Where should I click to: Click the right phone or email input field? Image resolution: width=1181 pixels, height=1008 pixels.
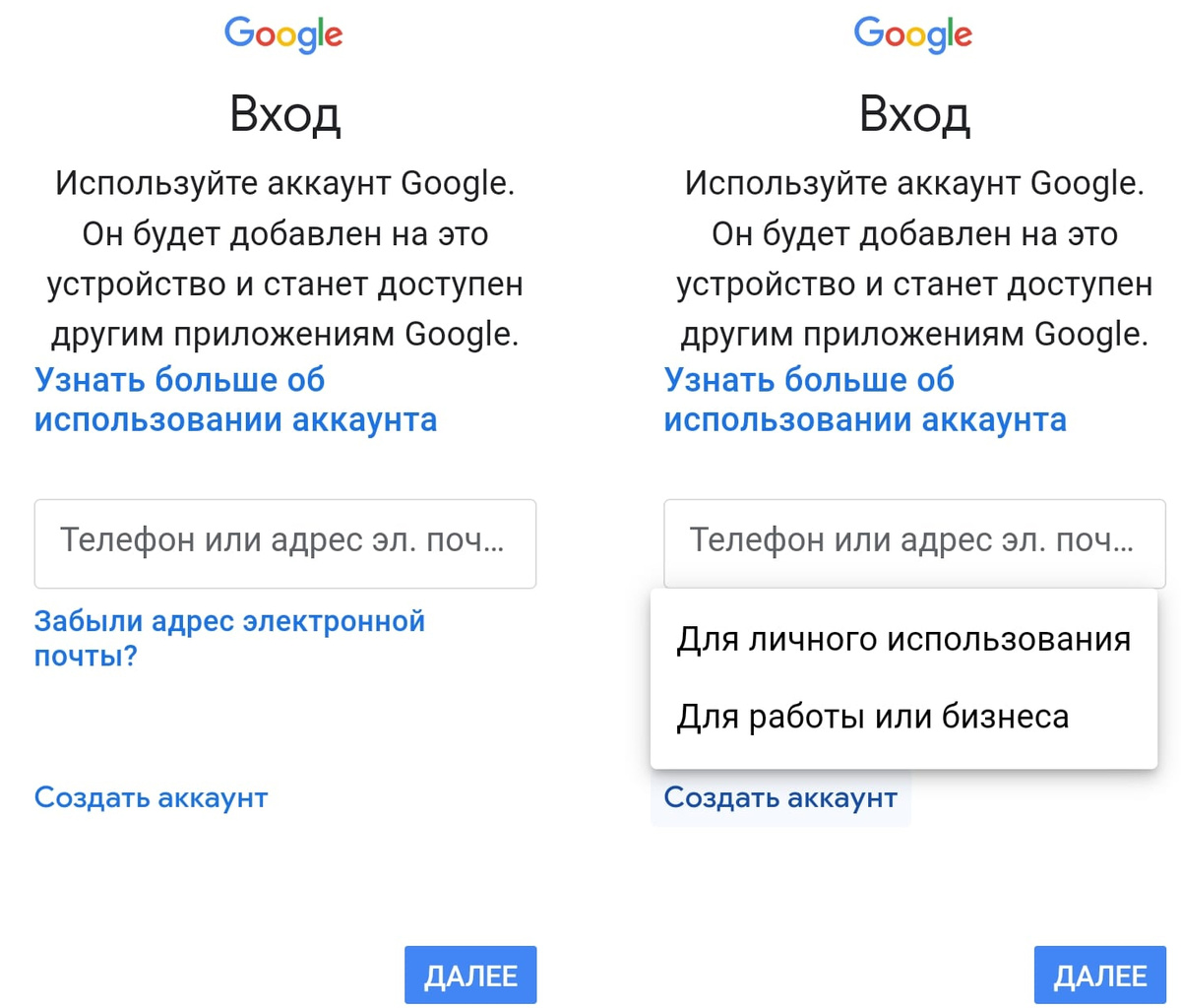coord(913,541)
